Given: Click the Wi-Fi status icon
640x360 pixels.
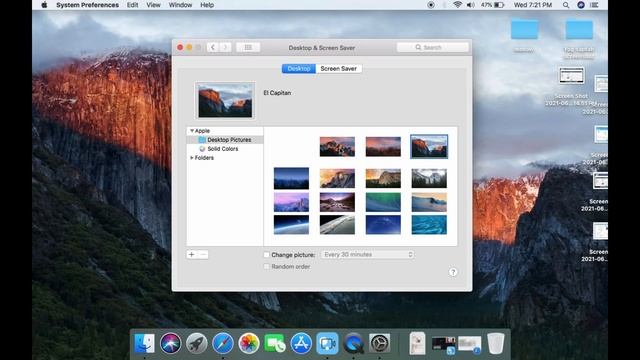Looking at the screenshot, I should click(458, 5).
